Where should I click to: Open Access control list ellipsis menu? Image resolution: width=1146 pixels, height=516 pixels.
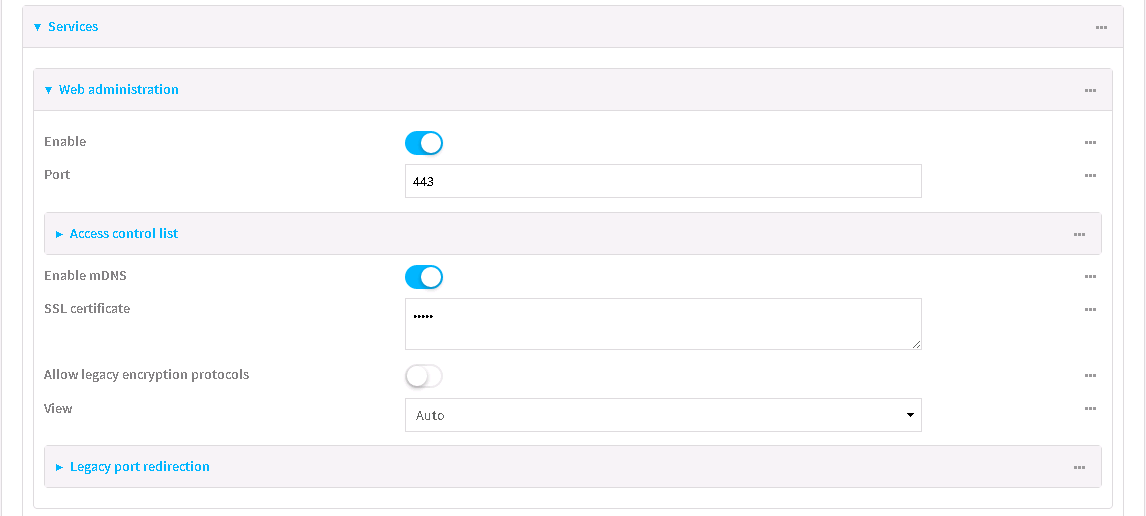coord(1079,235)
